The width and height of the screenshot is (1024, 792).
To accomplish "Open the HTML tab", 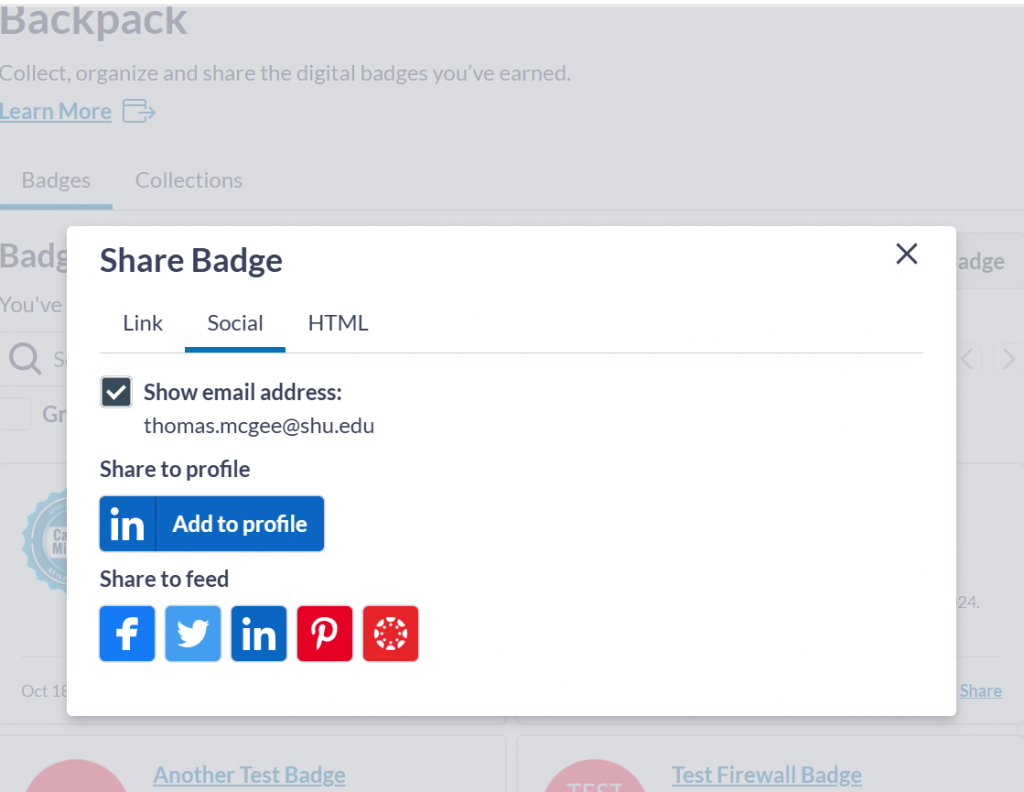I will [338, 323].
